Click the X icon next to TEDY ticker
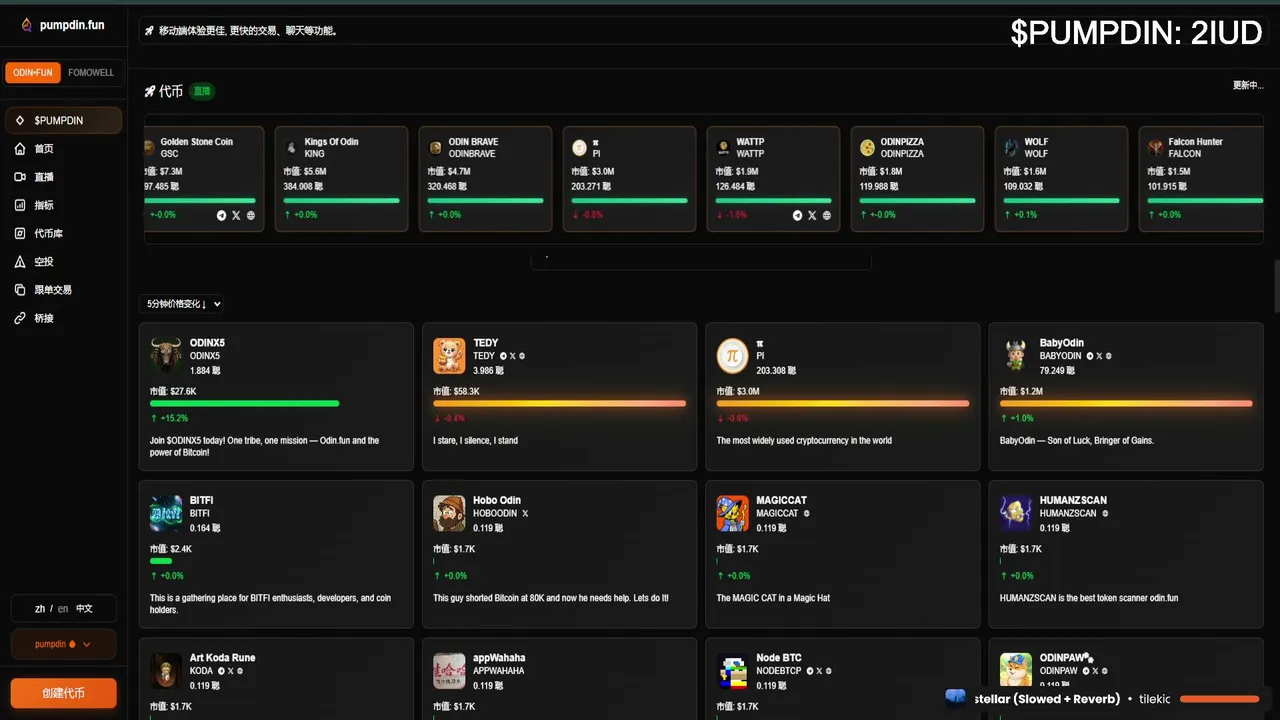1280x720 pixels. pos(512,356)
